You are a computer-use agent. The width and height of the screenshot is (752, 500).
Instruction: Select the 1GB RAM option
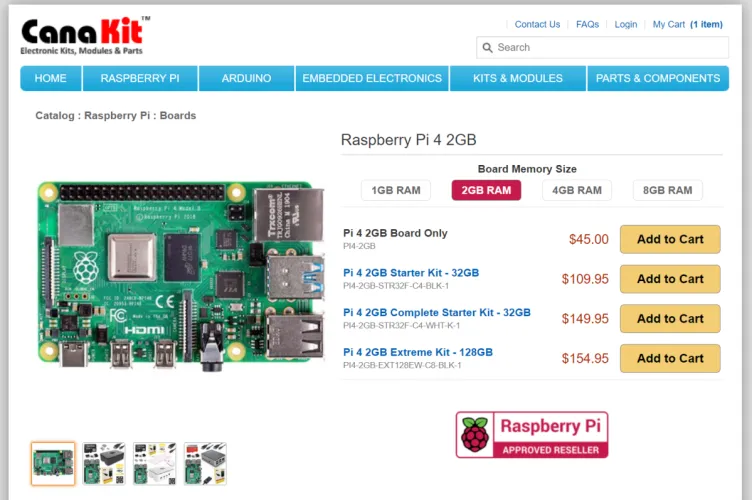[x=396, y=190]
